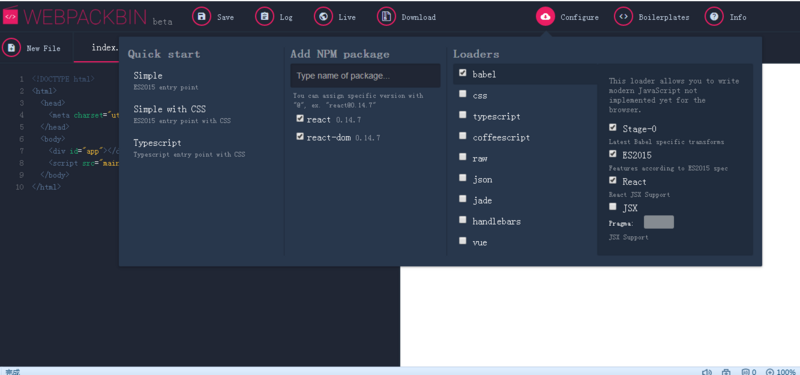Click the jade label in Loaders

[x=482, y=201]
